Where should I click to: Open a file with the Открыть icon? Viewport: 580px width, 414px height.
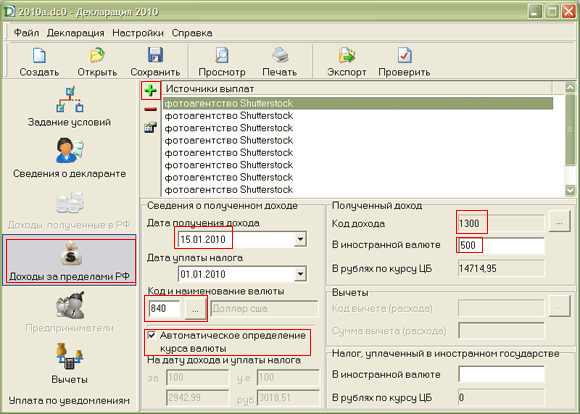[x=97, y=55]
